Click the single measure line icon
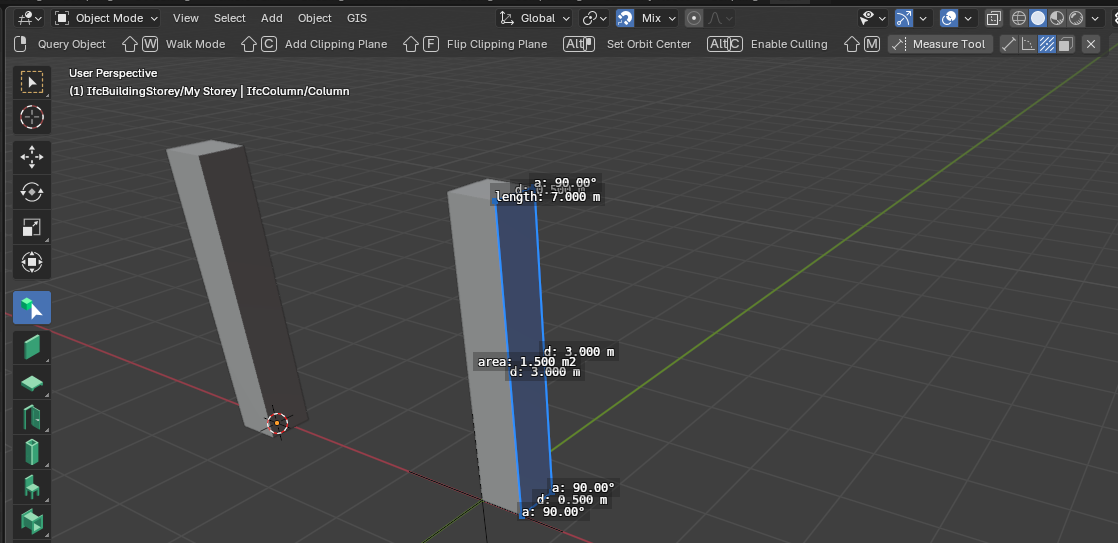 1009,44
